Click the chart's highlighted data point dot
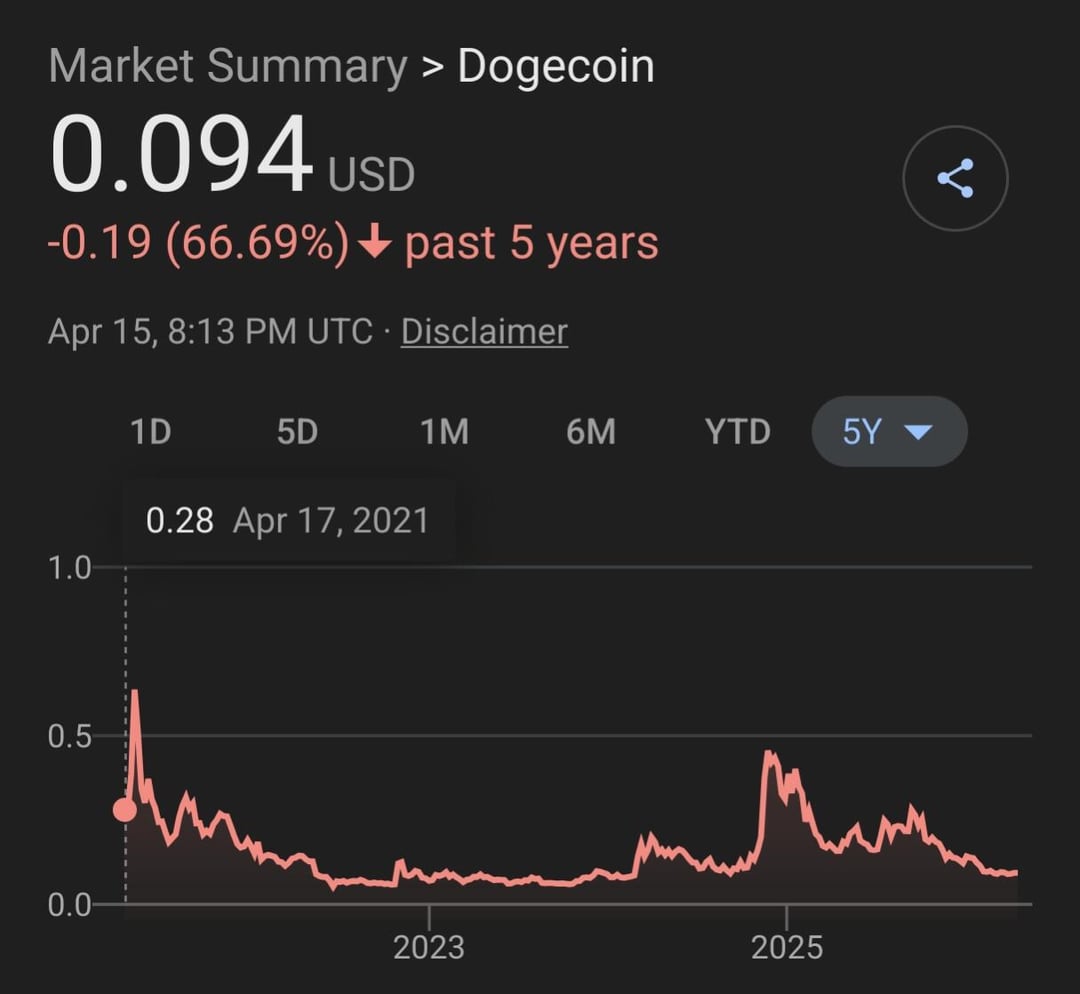This screenshot has width=1080, height=994. pos(125,809)
